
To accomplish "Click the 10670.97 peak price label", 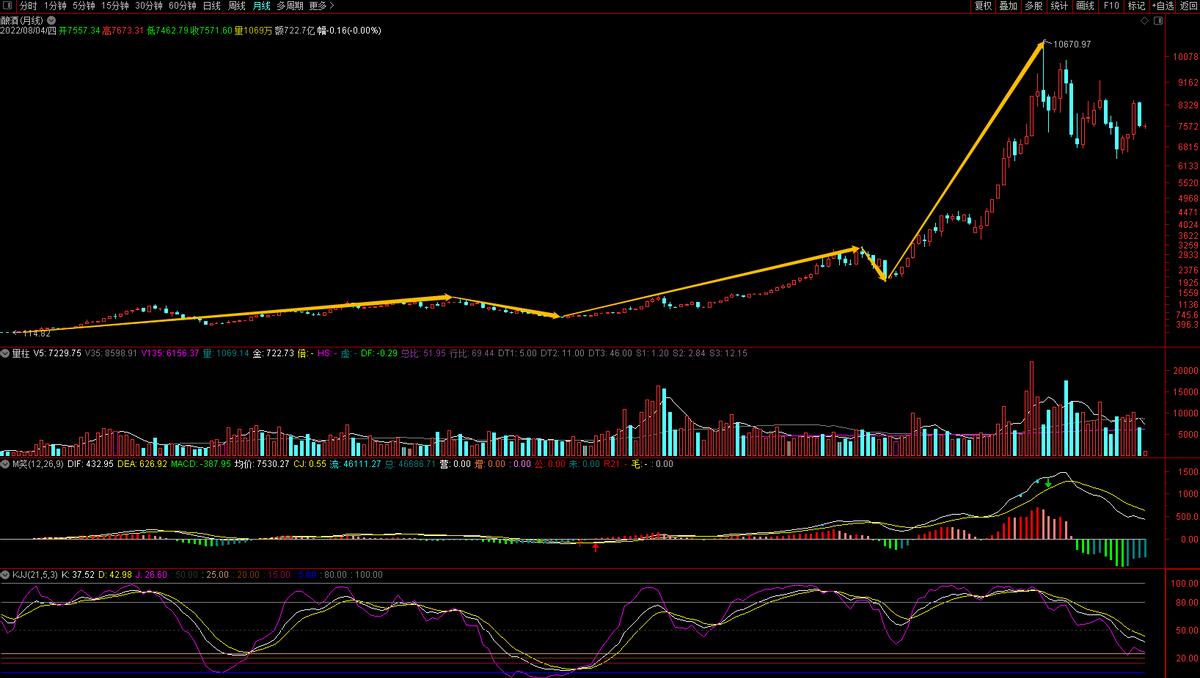I will tap(1072, 44).
